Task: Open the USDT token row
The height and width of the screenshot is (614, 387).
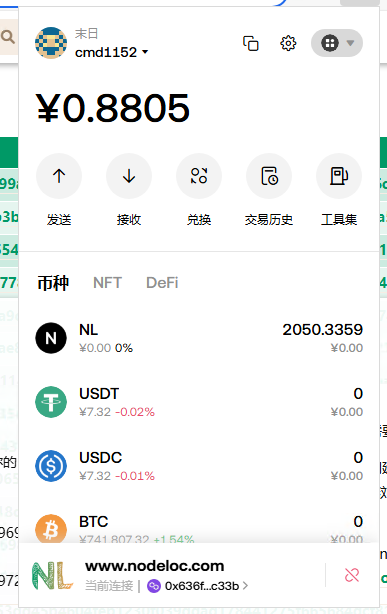Action: 199,402
